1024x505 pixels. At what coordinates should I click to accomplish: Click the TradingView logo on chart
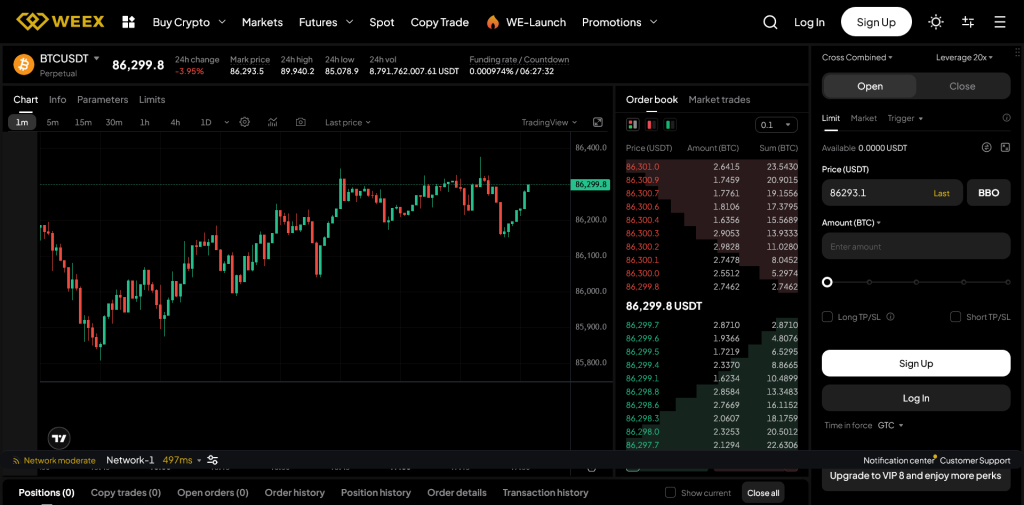[x=59, y=438]
